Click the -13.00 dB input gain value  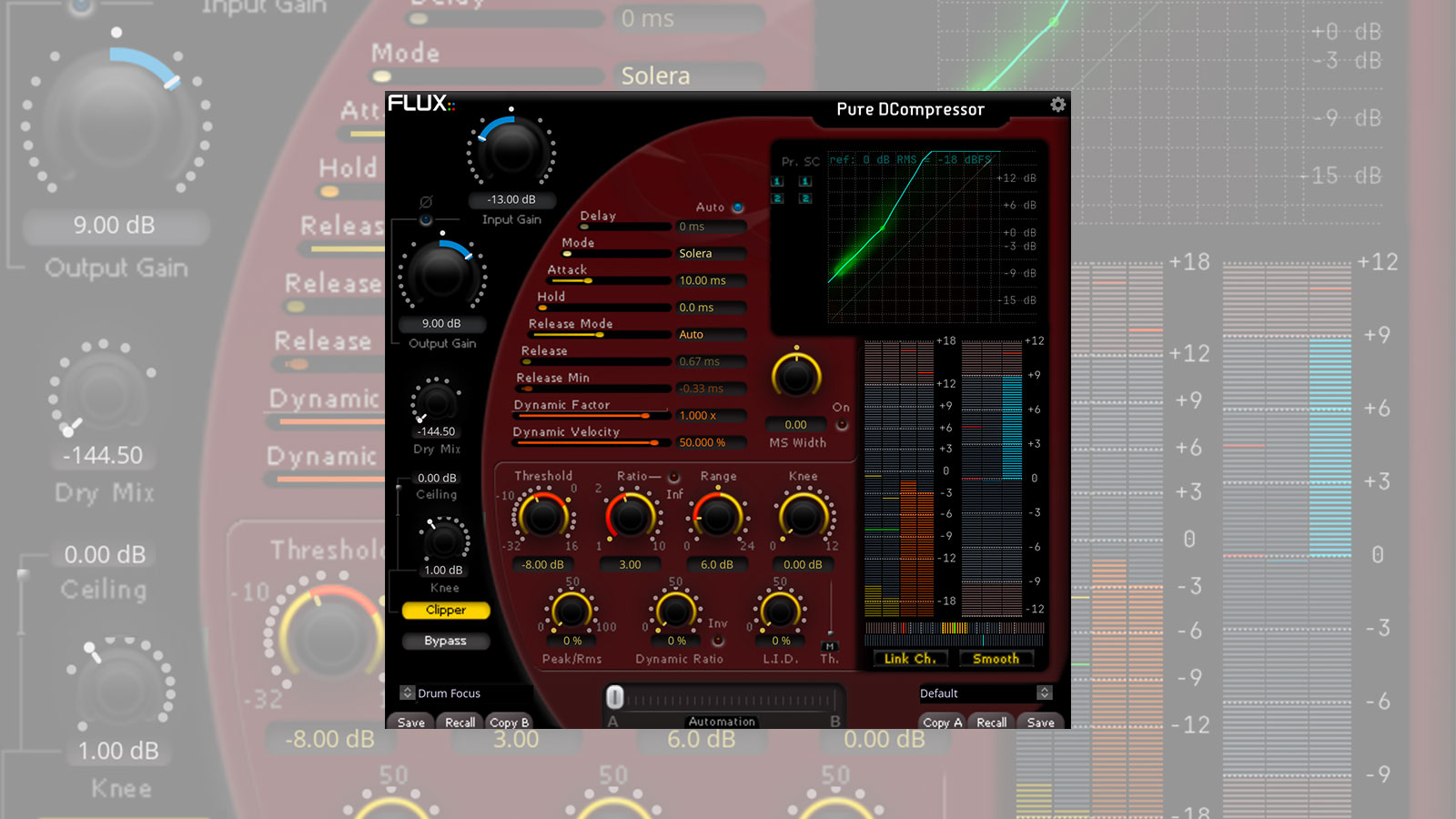(511, 199)
